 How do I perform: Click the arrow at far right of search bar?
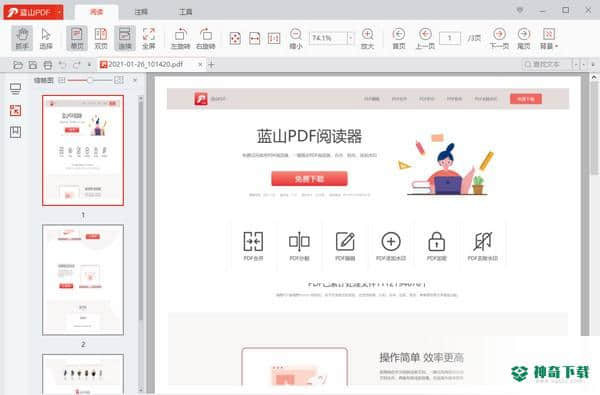pos(593,64)
